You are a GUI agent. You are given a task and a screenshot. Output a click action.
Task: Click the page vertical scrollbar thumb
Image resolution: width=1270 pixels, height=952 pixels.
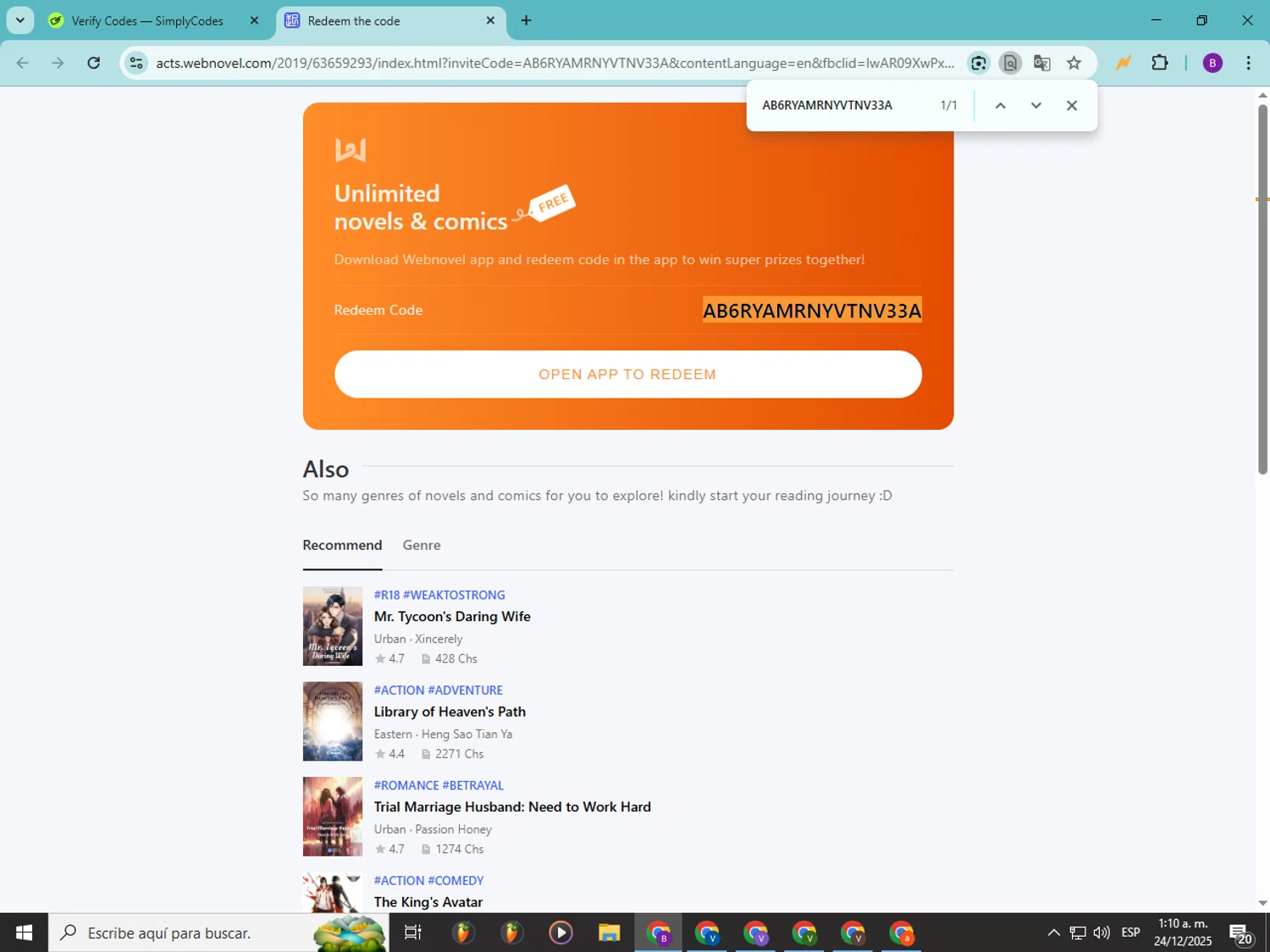(x=1262, y=288)
